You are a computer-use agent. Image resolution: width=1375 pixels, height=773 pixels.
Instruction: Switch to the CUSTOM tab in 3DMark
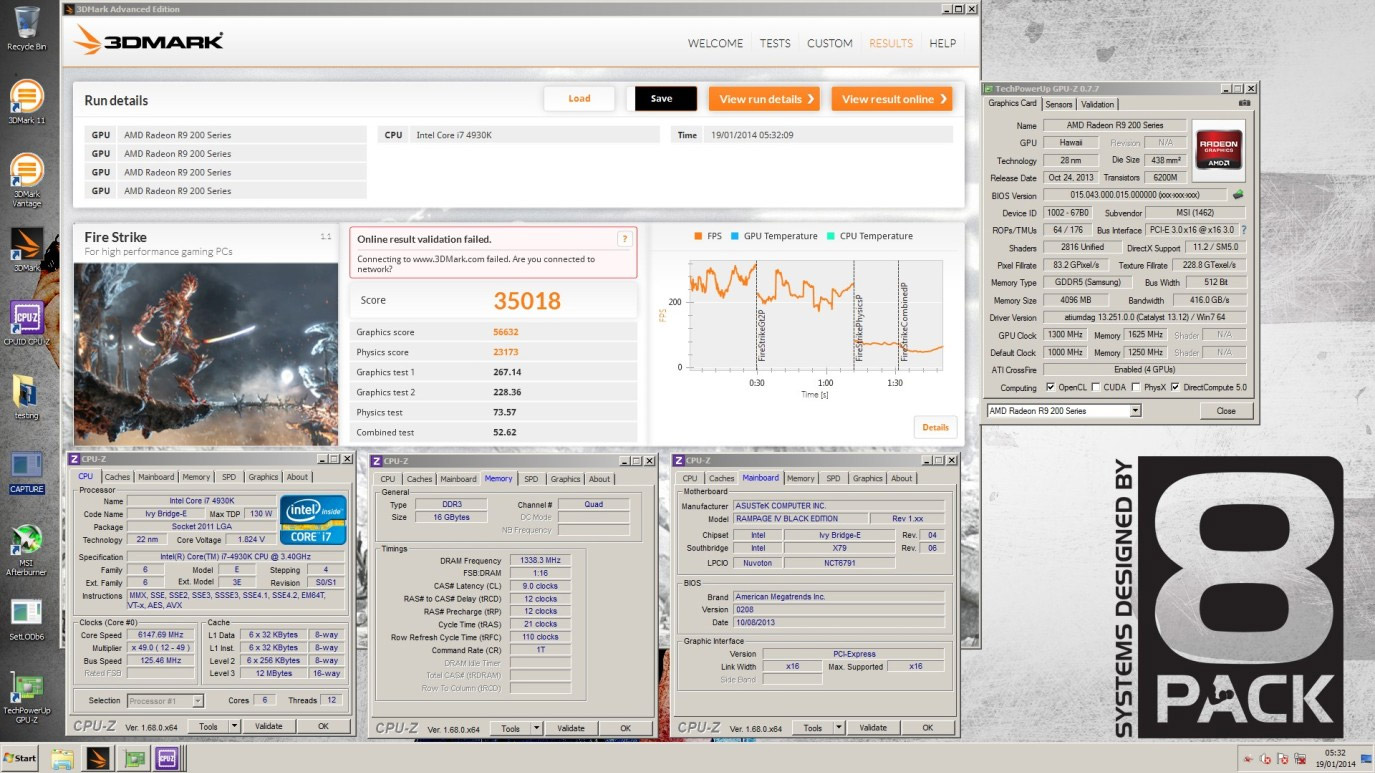[830, 44]
